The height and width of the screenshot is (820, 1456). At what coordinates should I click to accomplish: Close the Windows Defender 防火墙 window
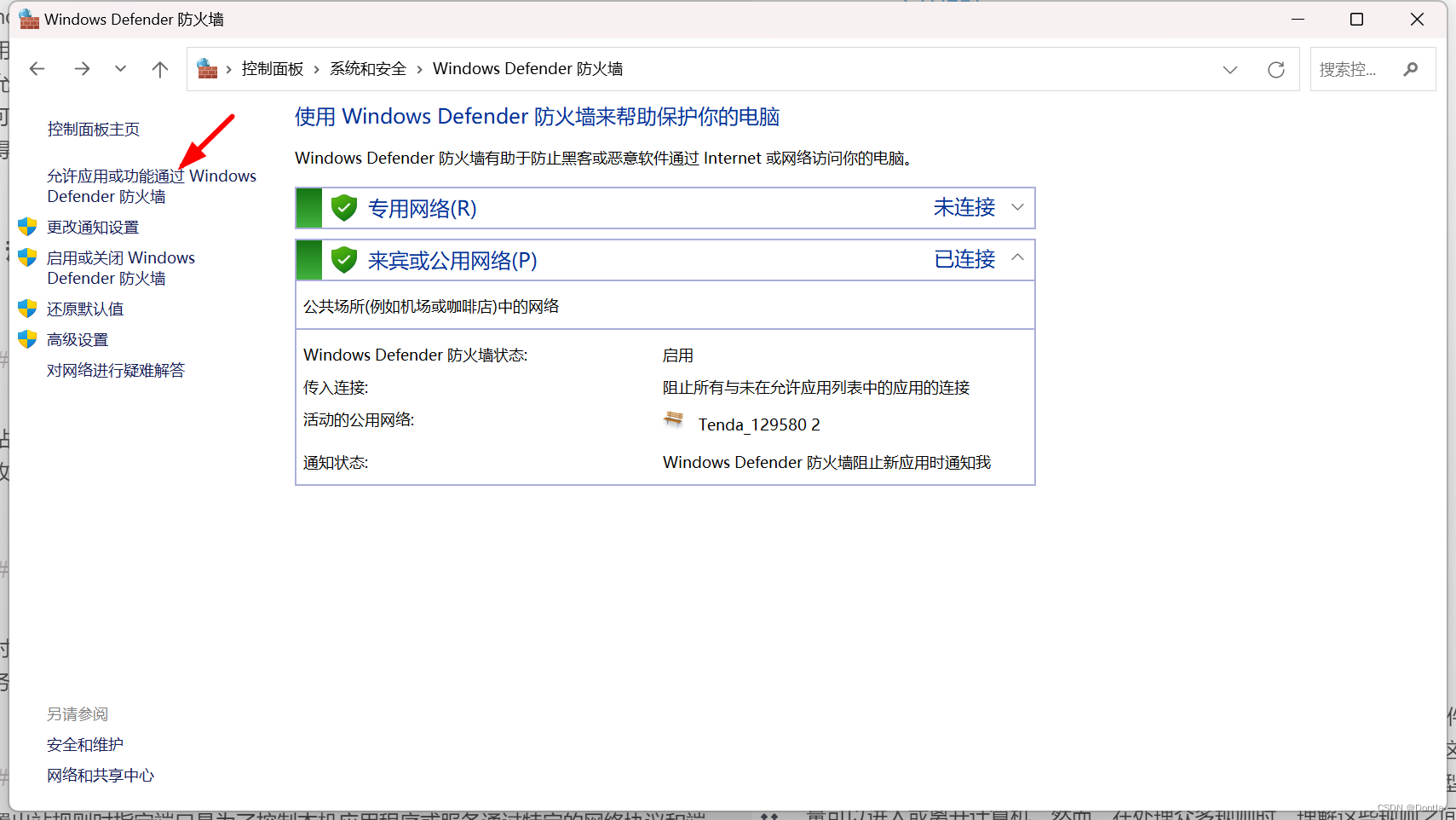[1417, 19]
